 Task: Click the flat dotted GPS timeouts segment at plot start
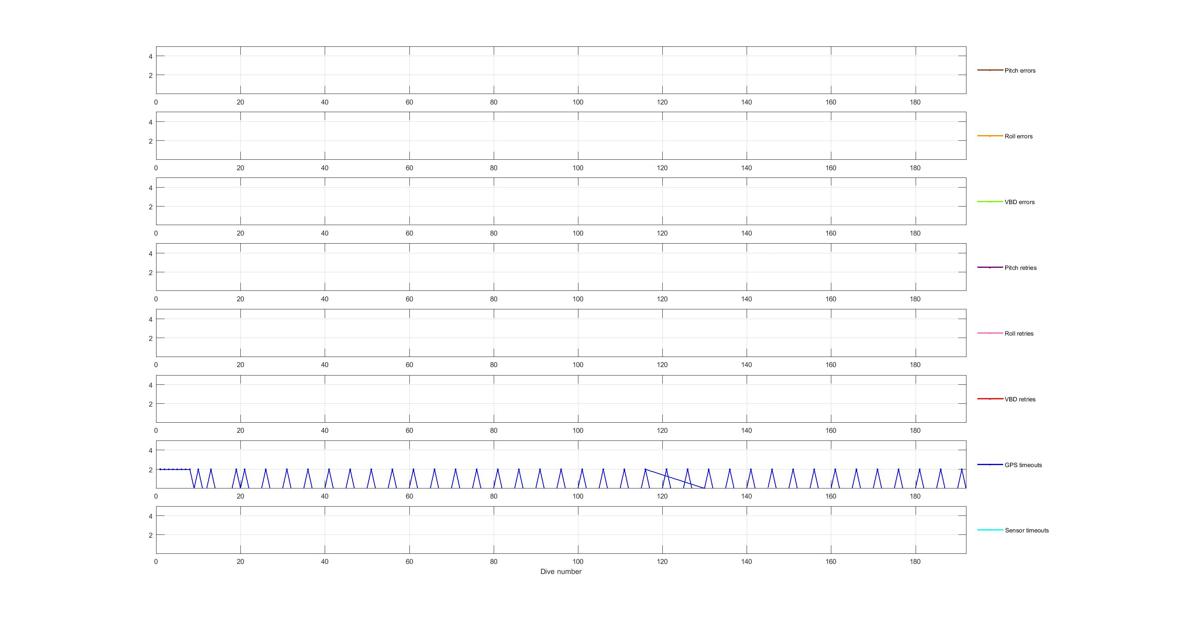[174, 469]
